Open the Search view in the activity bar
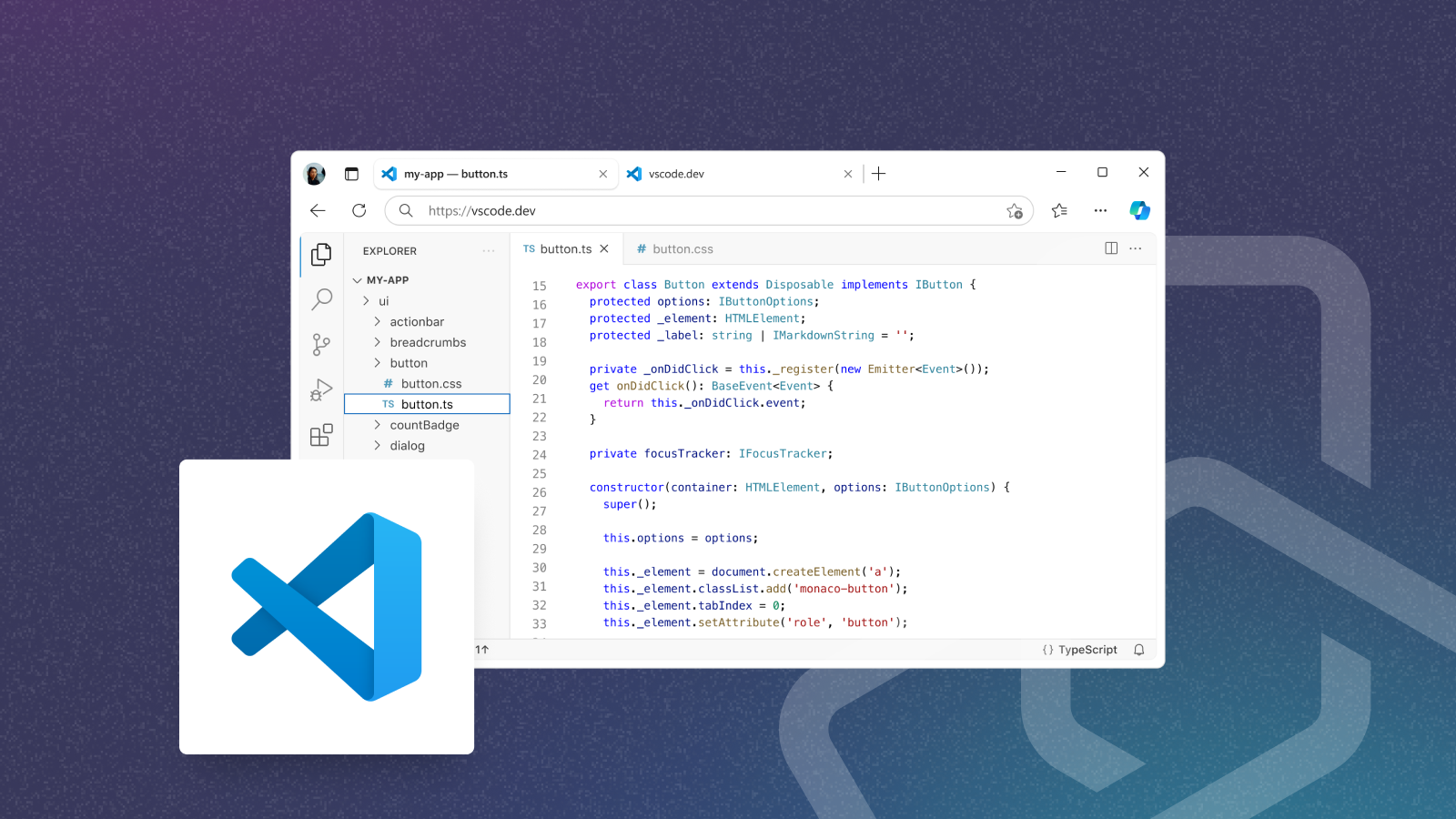The height and width of the screenshot is (819, 1456). (x=321, y=299)
